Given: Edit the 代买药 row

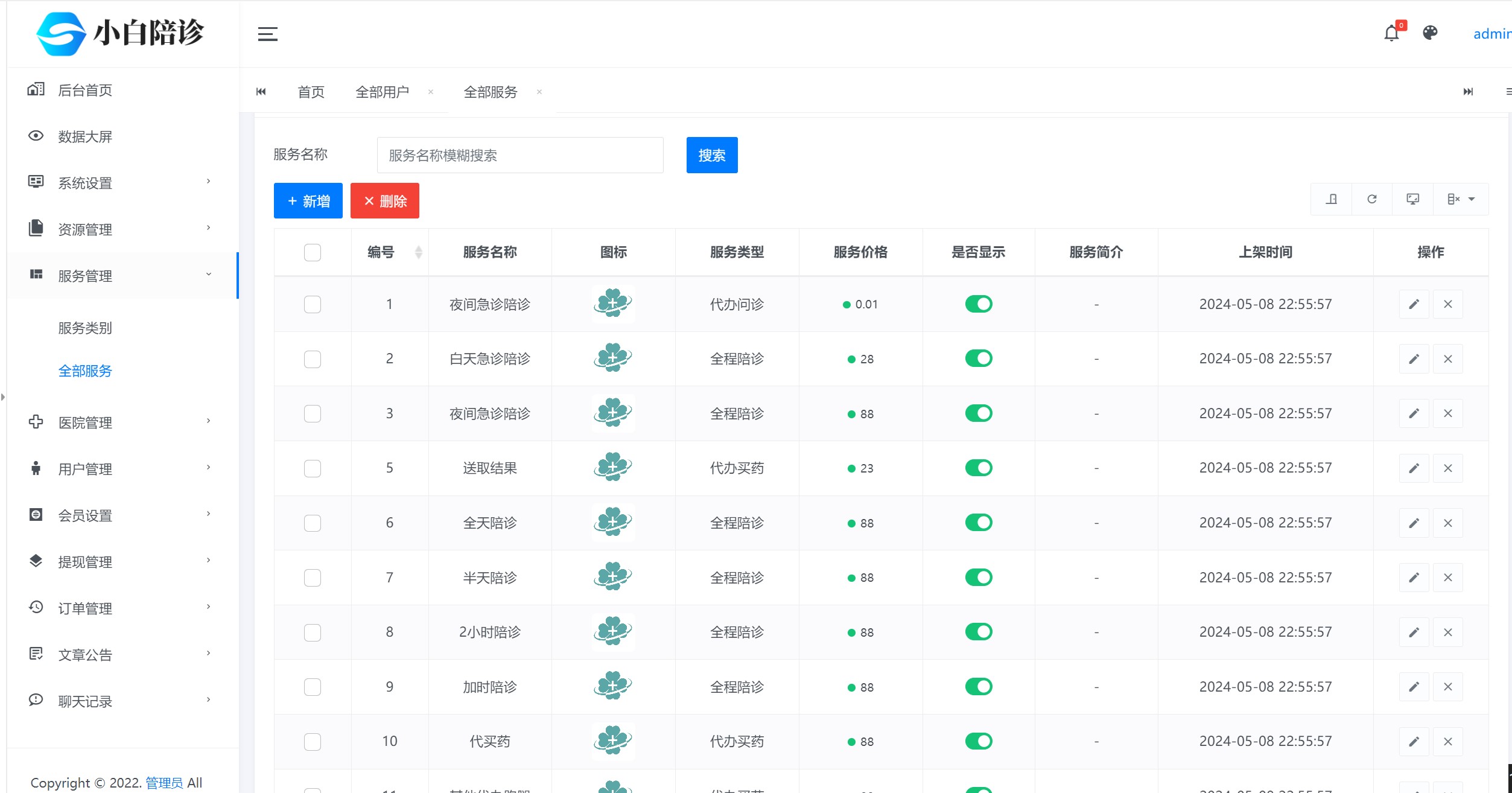Looking at the screenshot, I should [x=1414, y=742].
